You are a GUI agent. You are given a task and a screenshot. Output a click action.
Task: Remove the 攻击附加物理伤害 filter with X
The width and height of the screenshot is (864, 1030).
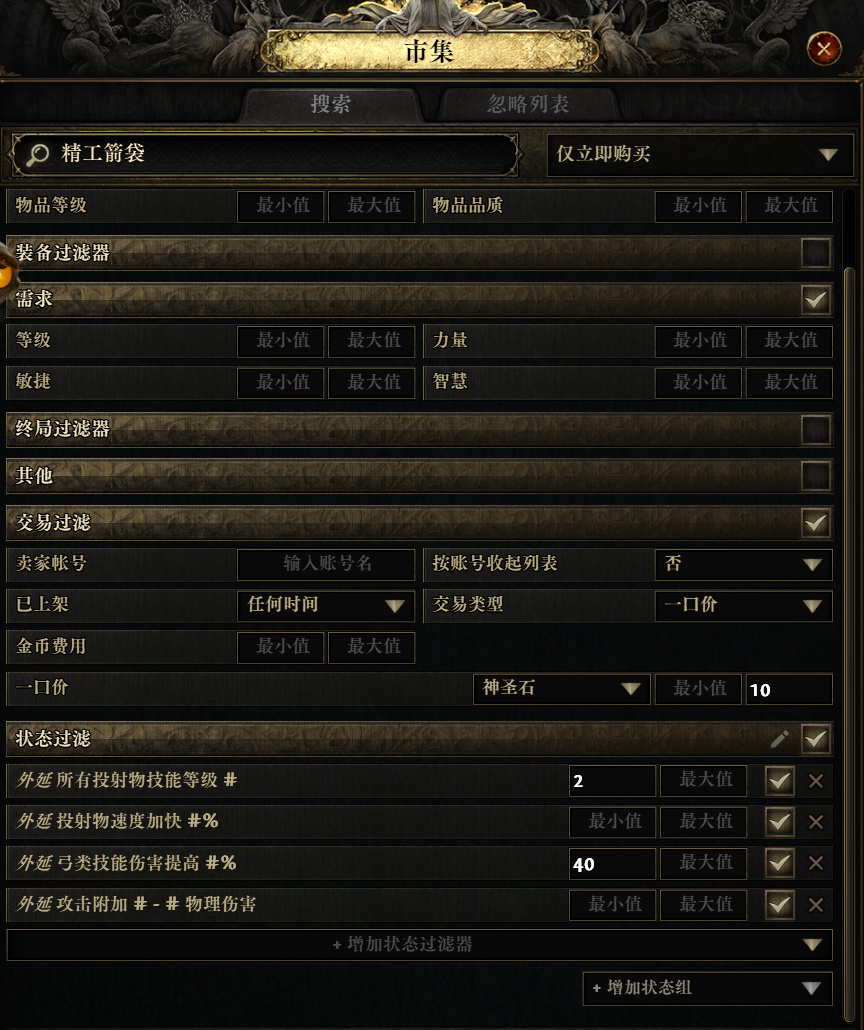(x=816, y=905)
